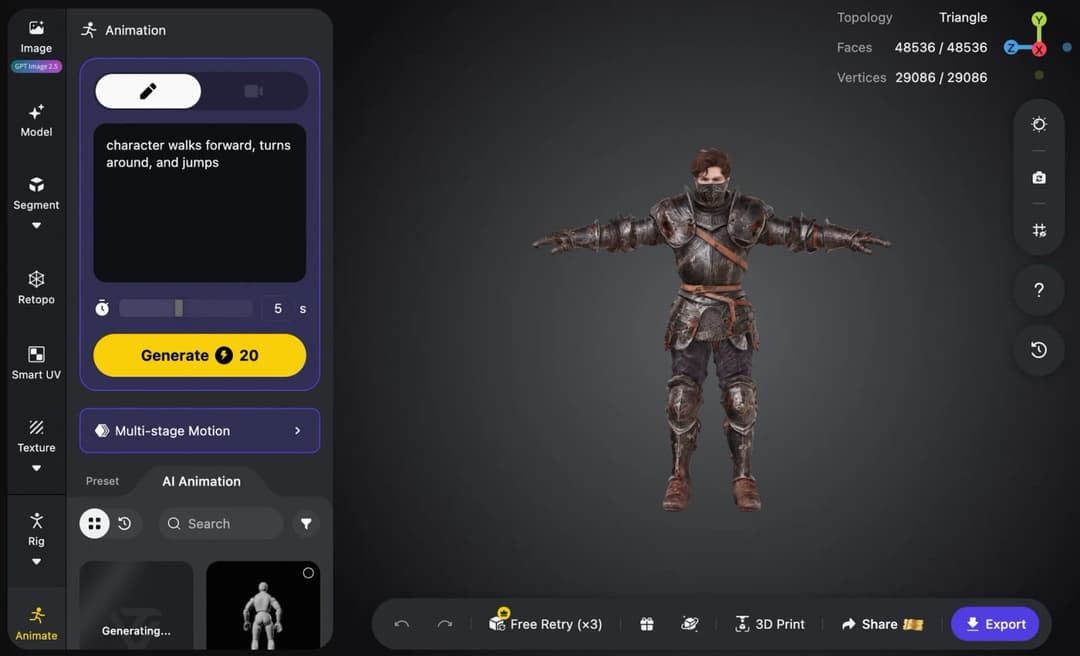Snap view to the X axis
The image size is (1080, 656).
[x=1039, y=49]
